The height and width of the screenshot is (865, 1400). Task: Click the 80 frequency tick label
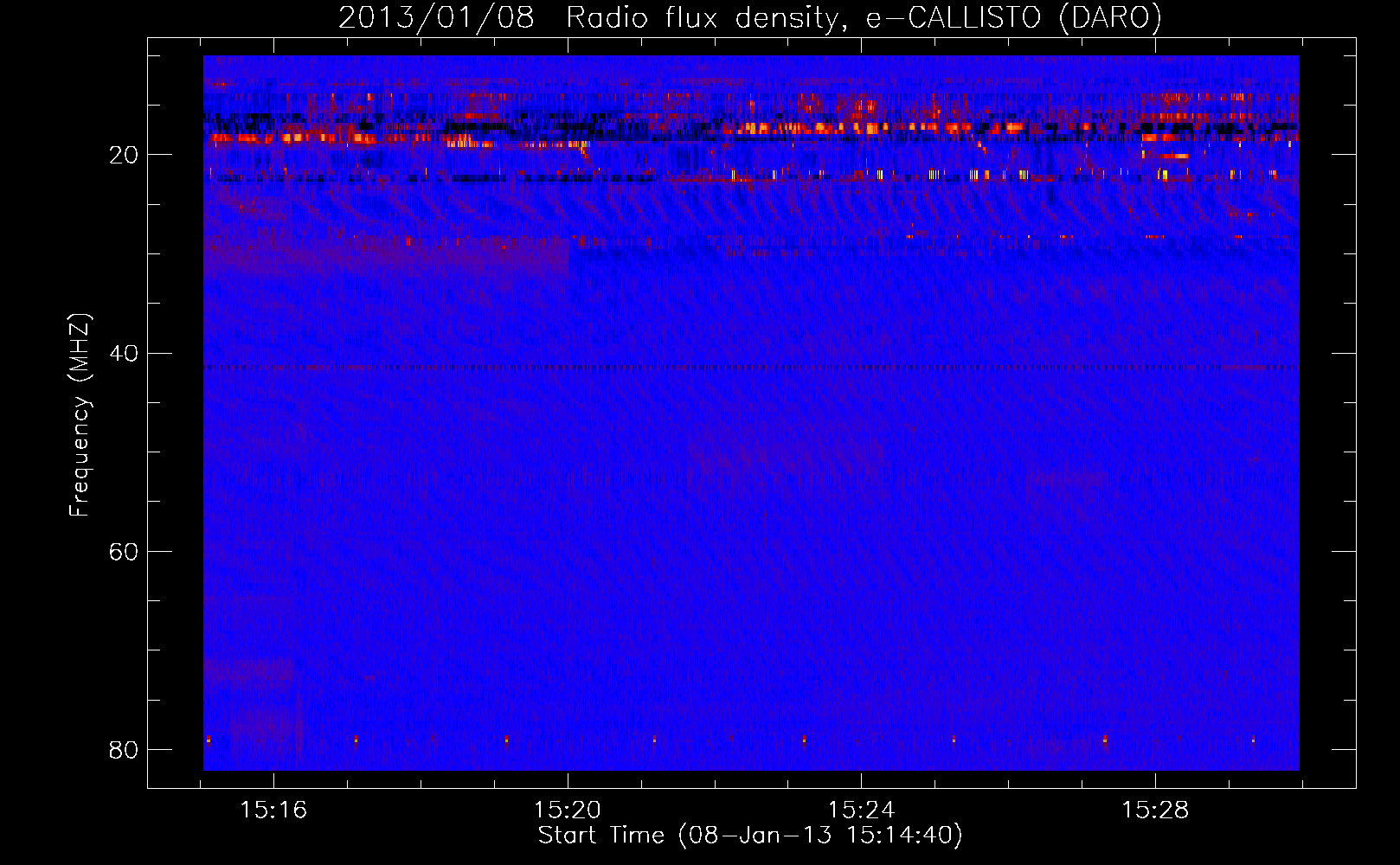coord(124,750)
